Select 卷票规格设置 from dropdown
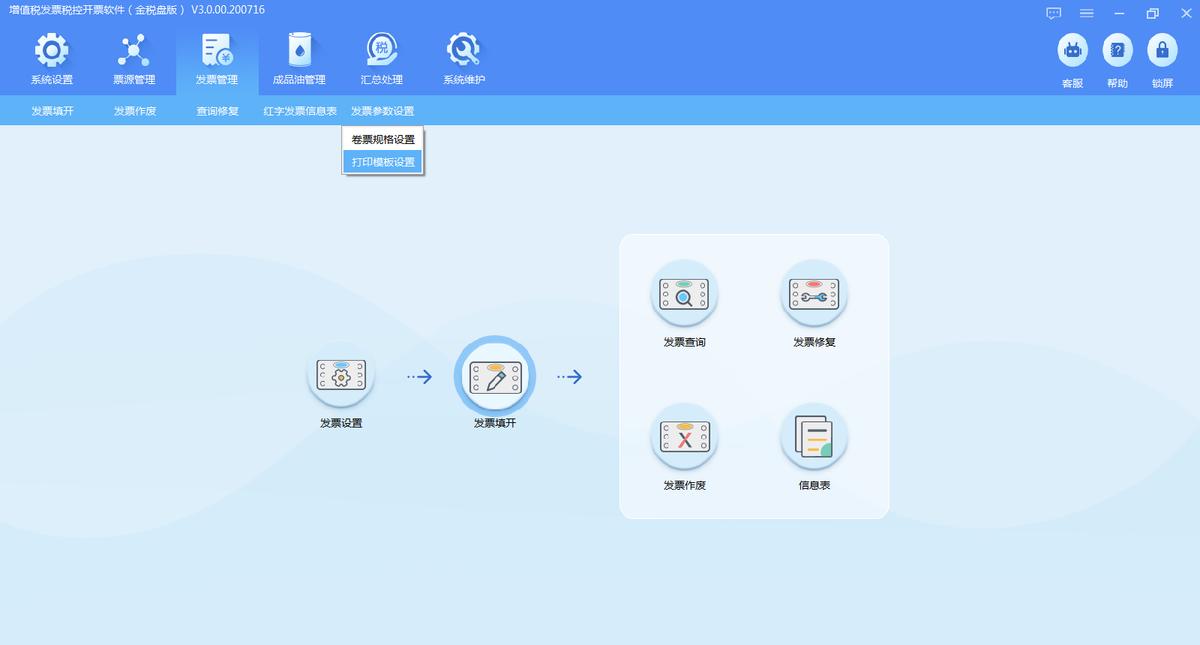Screen dimensions: 1200x645 tap(383, 139)
